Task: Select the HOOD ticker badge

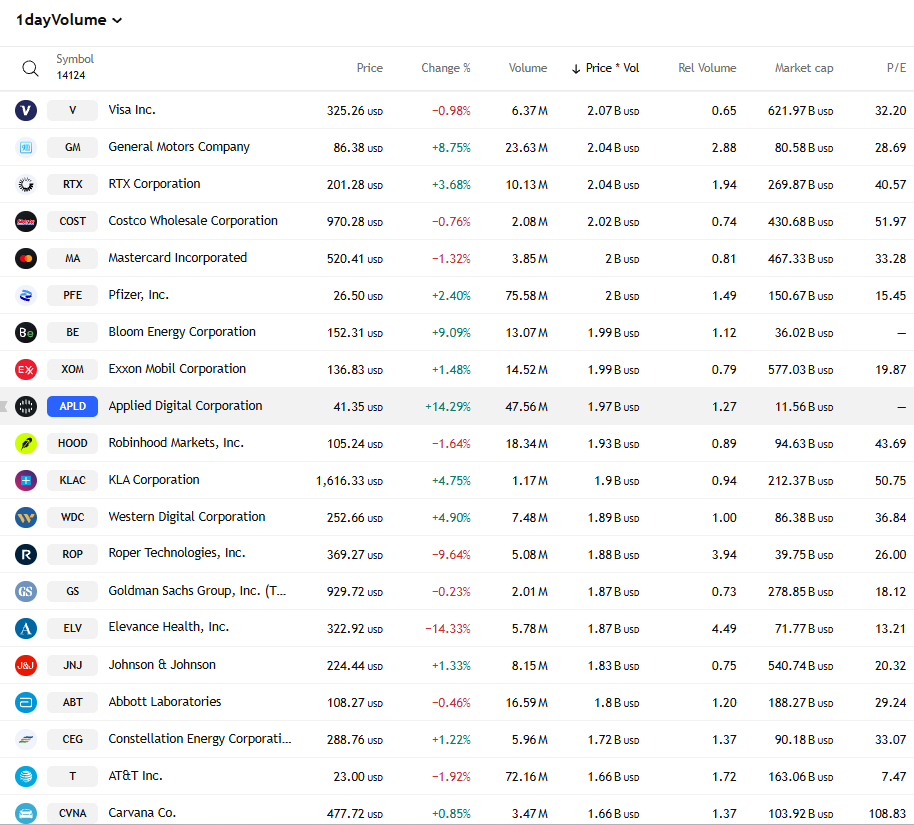Action: [72, 444]
